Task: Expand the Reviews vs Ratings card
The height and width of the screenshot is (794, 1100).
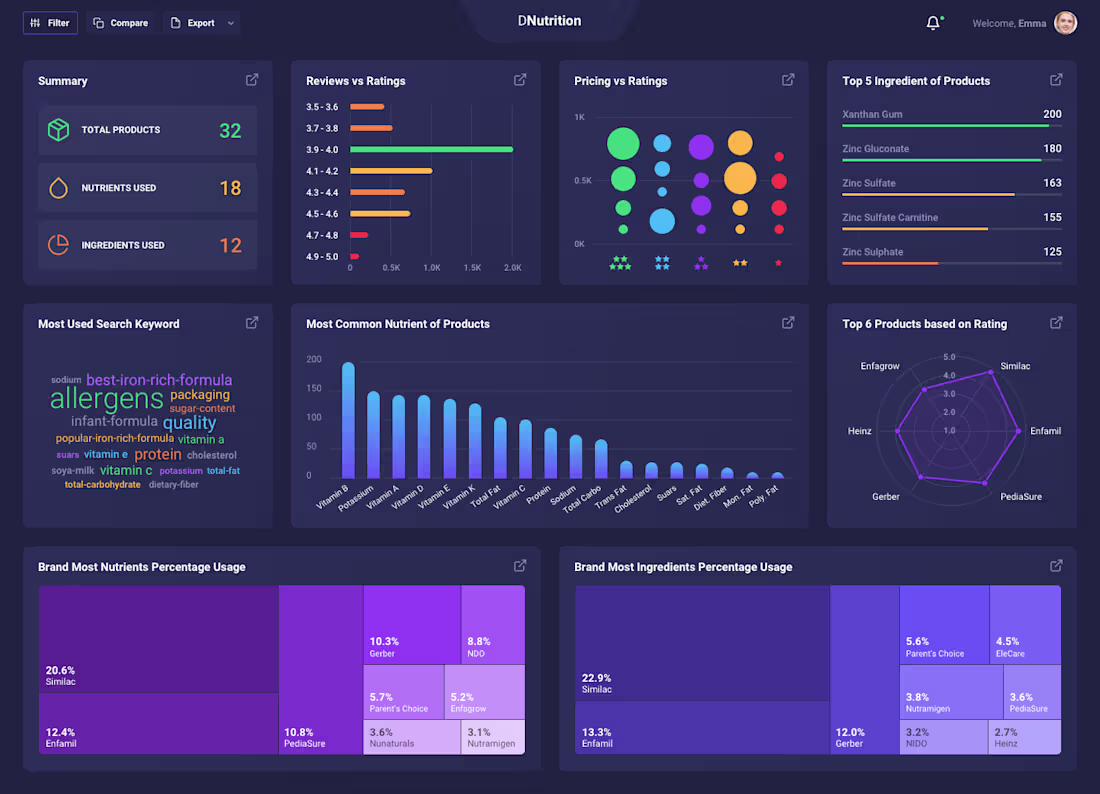Action: click(x=520, y=80)
